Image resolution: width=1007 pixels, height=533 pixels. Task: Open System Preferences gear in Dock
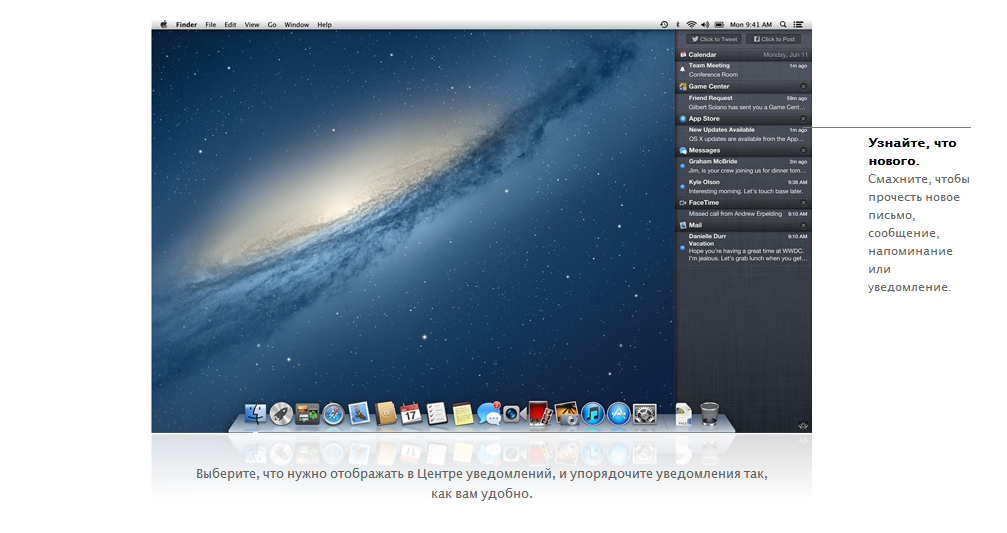coord(645,414)
